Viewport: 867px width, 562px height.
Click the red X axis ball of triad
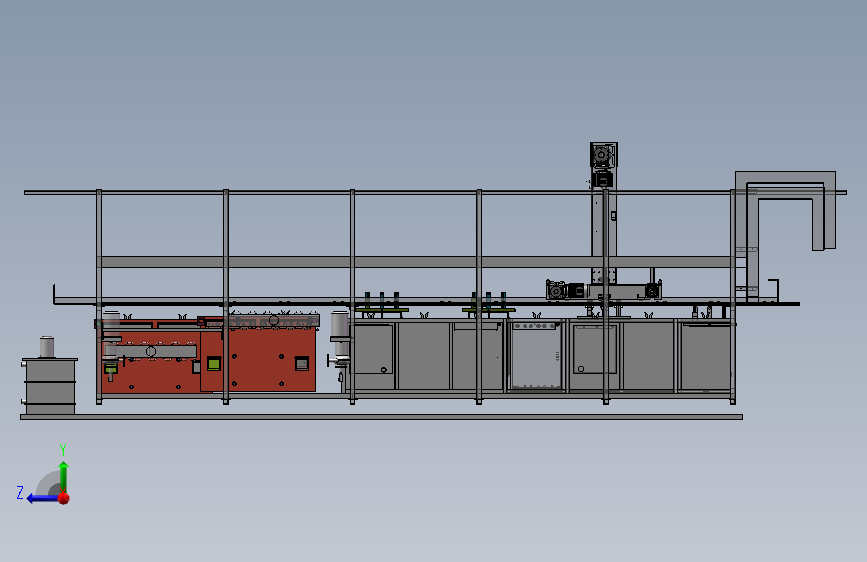(64, 498)
